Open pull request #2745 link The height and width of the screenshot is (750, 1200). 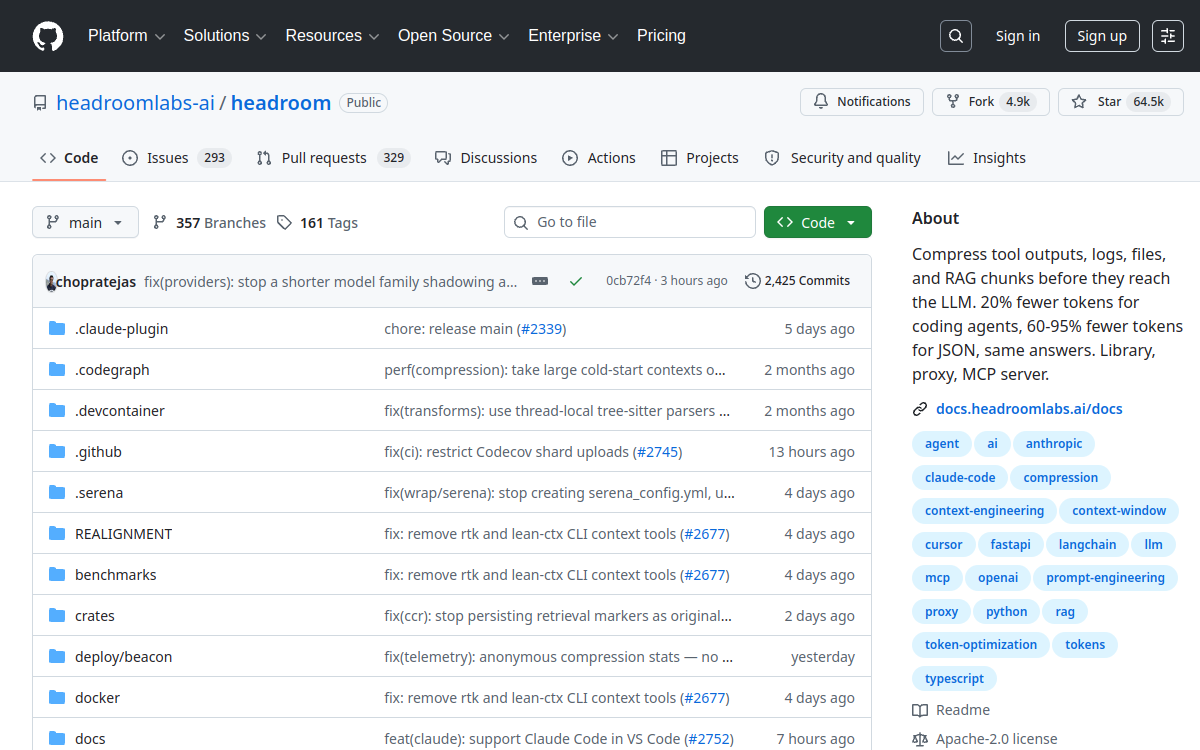[x=657, y=452]
